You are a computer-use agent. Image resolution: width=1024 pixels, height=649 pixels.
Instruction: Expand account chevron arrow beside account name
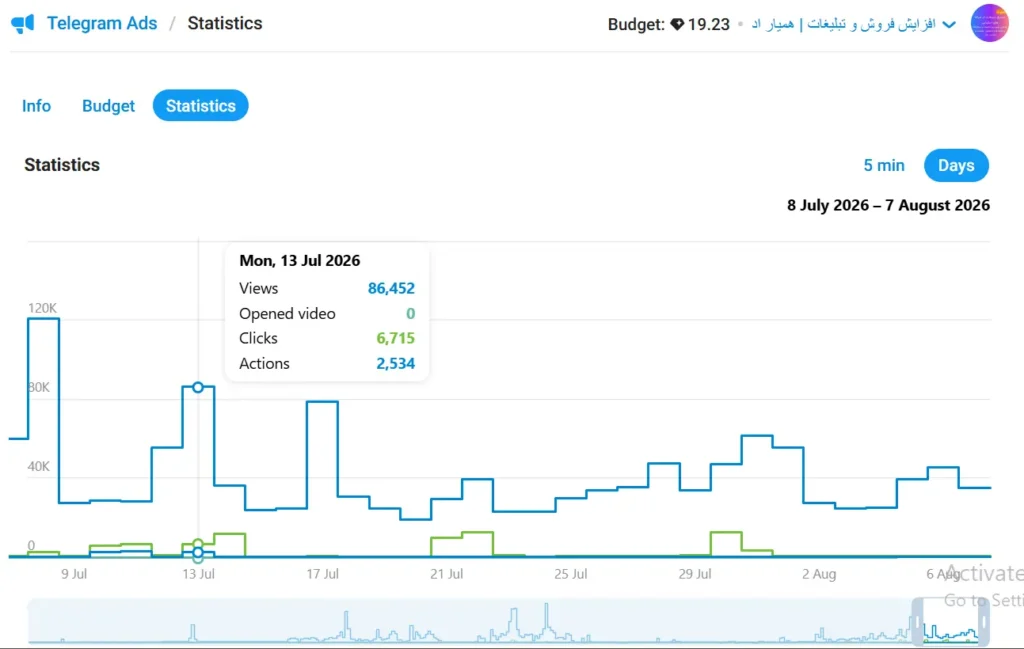coord(950,25)
